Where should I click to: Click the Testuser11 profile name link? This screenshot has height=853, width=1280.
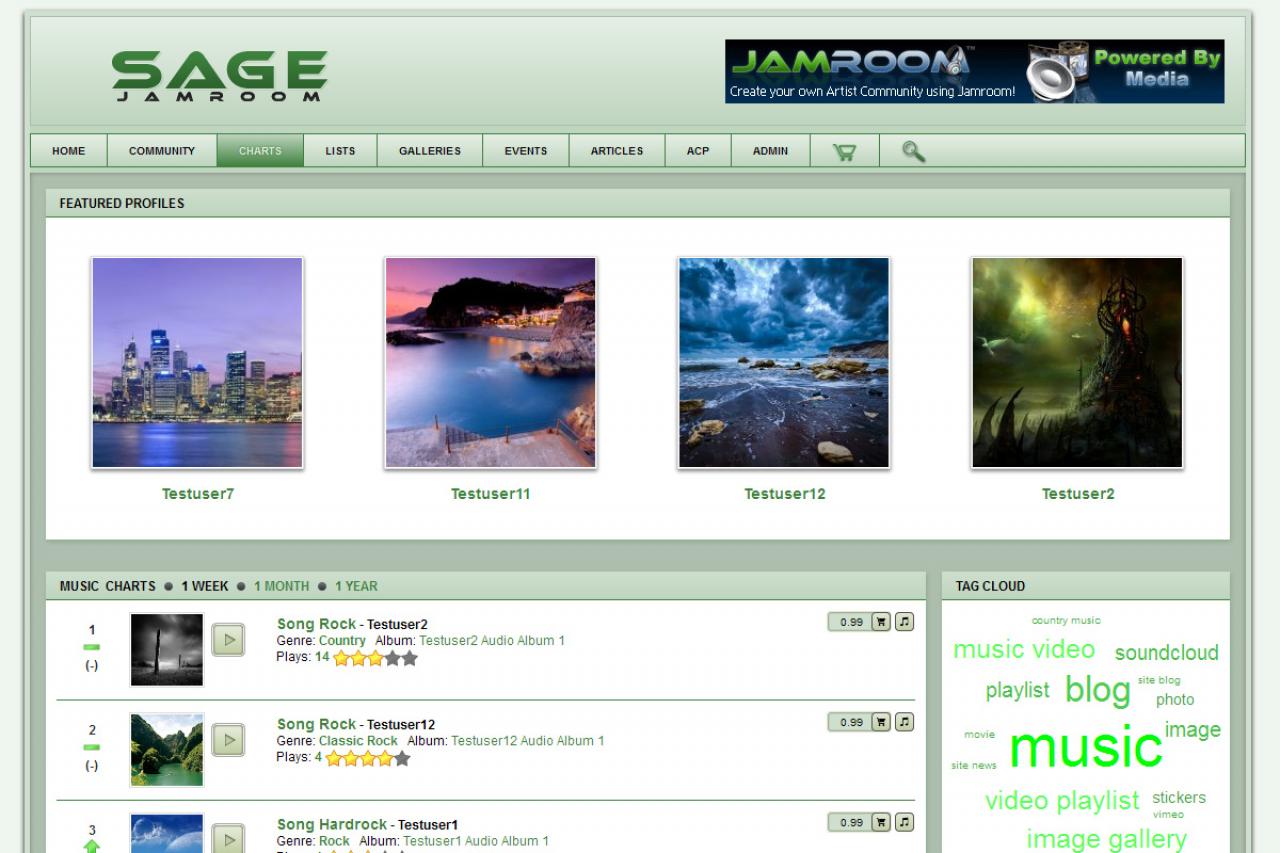(x=491, y=494)
